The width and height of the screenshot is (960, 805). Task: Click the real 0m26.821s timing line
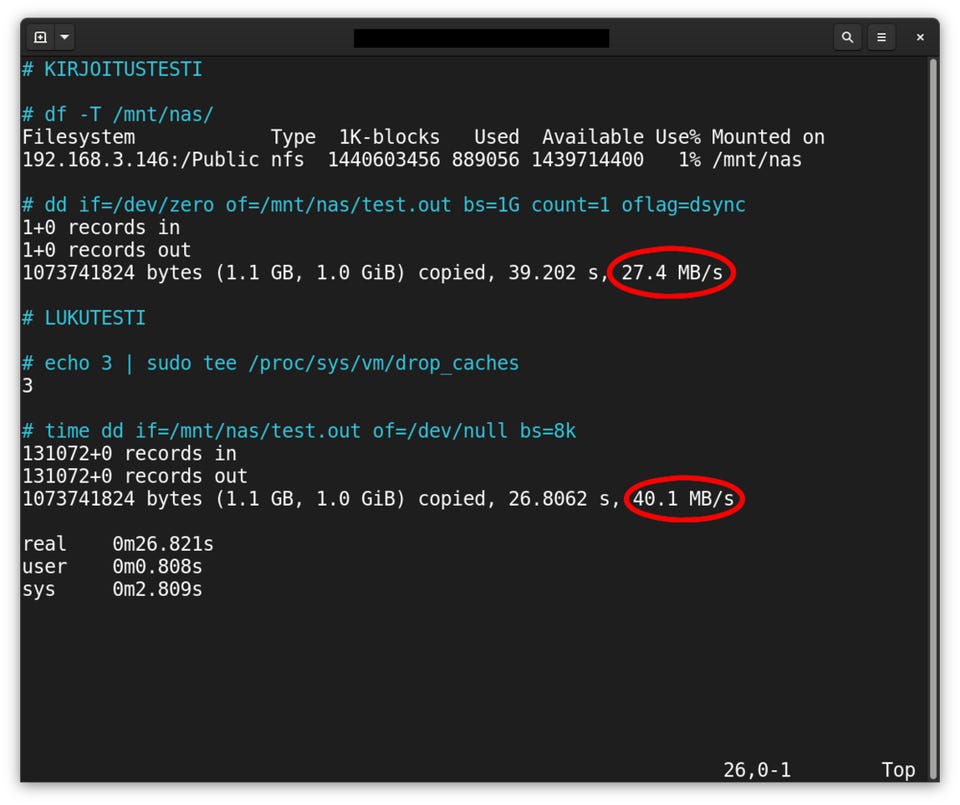118,544
